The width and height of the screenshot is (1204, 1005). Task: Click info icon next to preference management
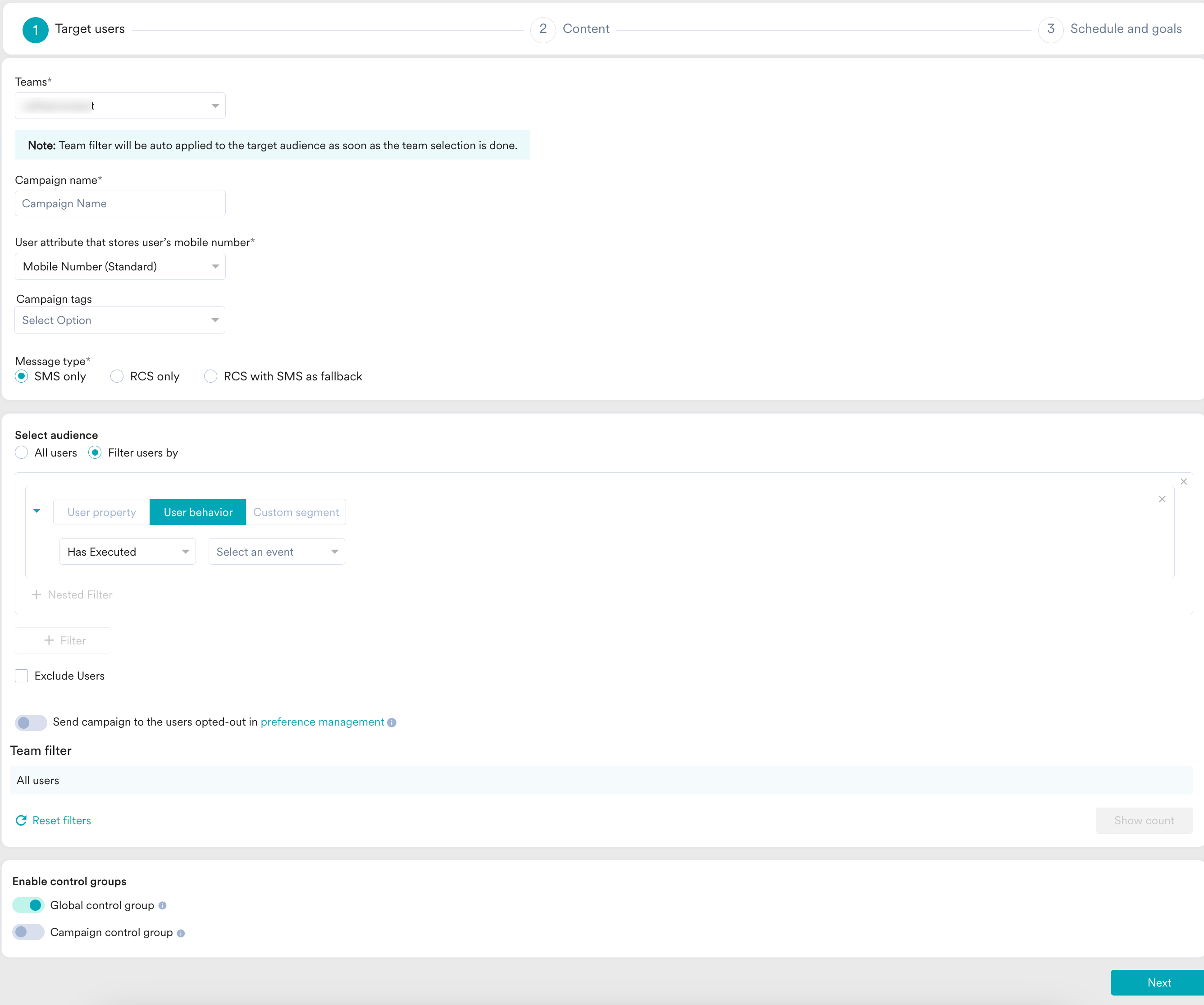pos(392,722)
